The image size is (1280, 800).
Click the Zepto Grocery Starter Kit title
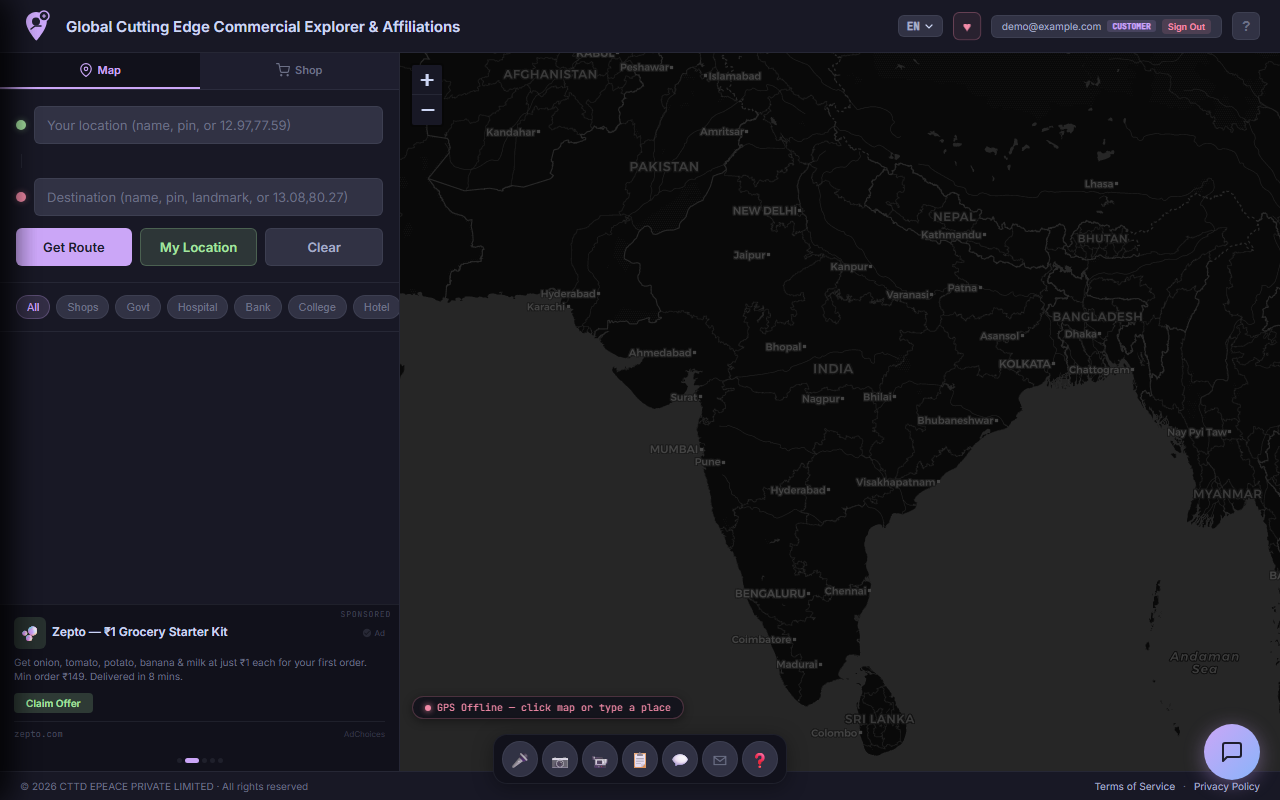click(x=140, y=632)
